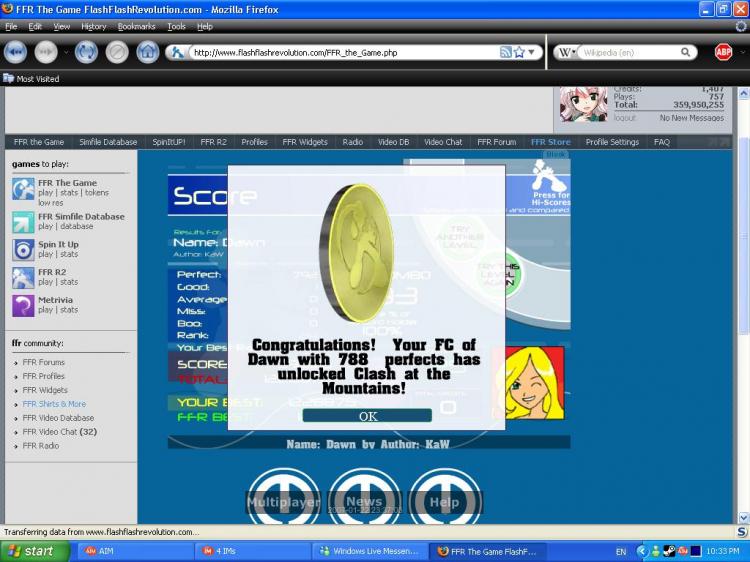750x562 pixels.
Task: Click the Firefox back navigation button
Action: (15, 52)
